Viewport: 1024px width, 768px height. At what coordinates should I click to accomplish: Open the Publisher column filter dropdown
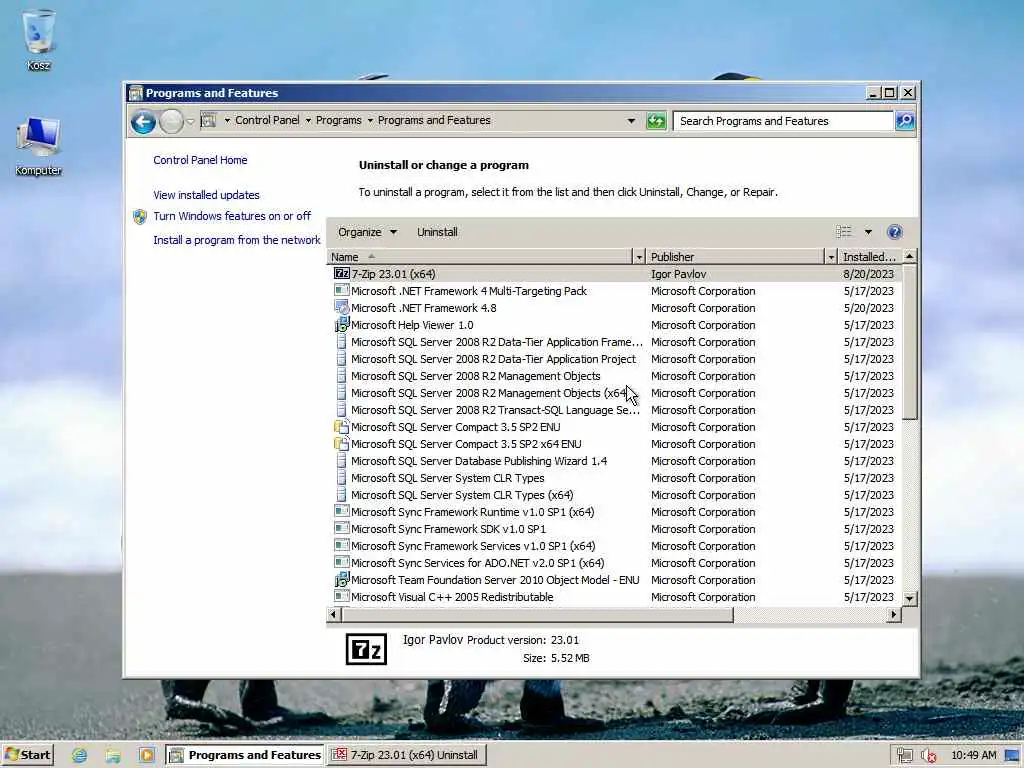pyautogui.click(x=831, y=257)
